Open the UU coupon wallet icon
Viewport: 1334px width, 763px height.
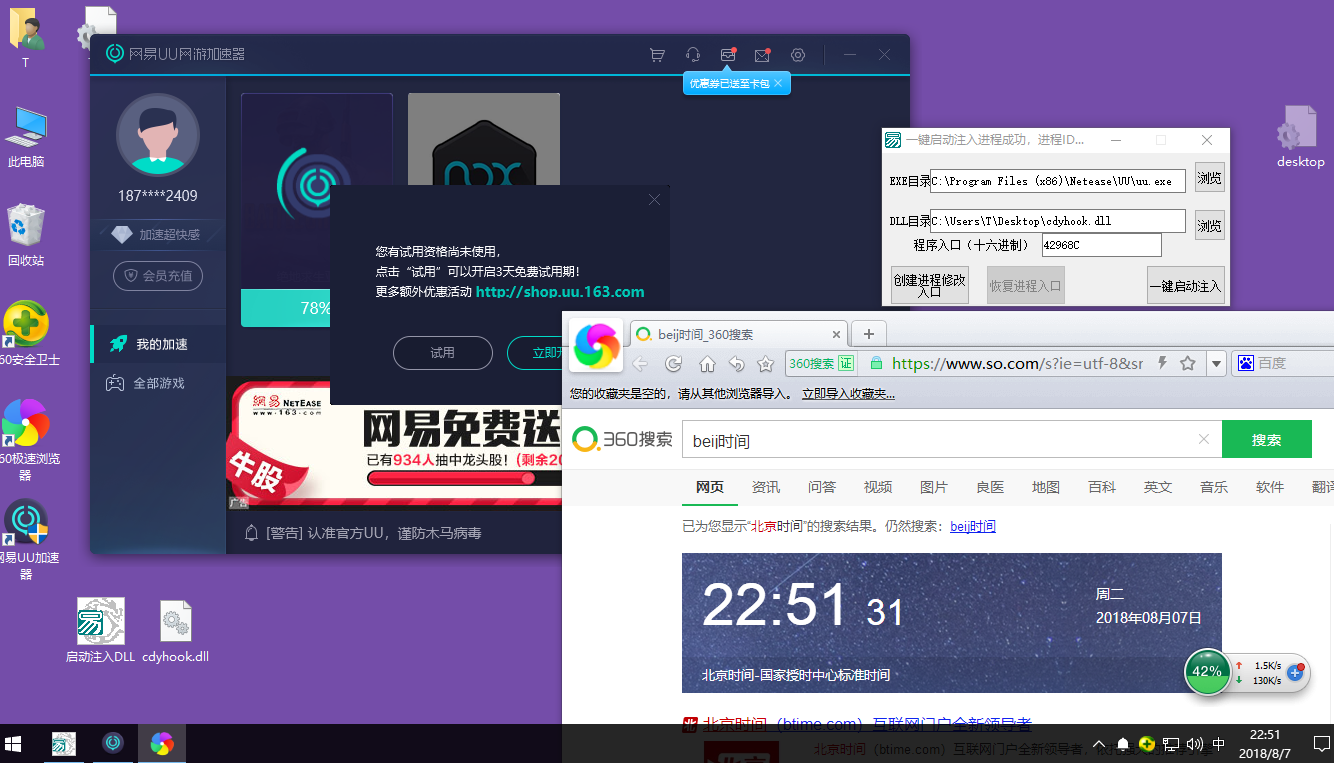(x=728, y=55)
